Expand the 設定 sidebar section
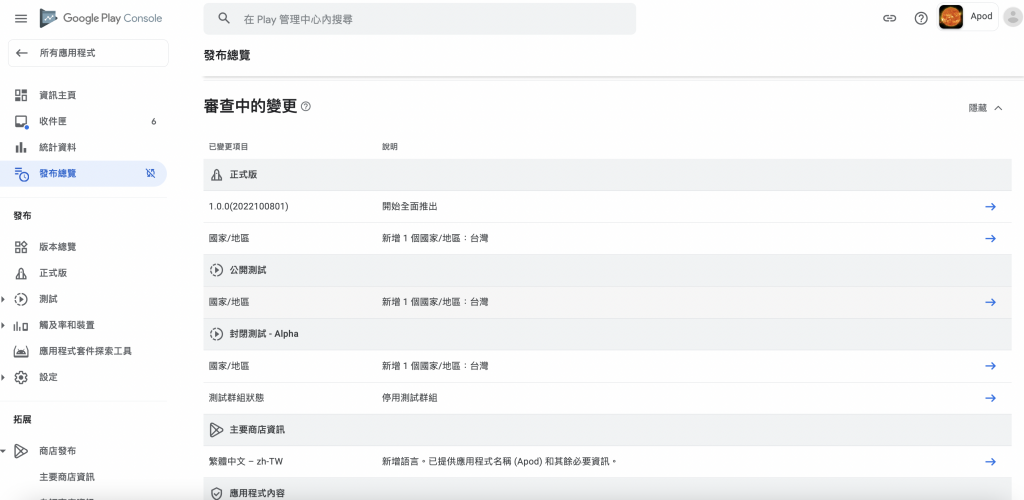The width and height of the screenshot is (1024, 500). (3, 377)
